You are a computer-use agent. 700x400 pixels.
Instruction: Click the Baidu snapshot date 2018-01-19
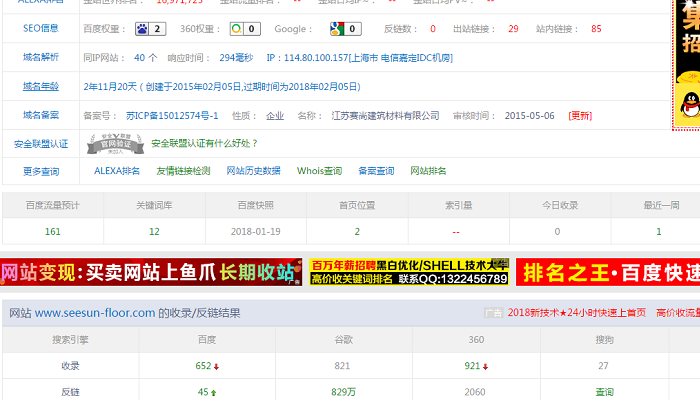256,232
